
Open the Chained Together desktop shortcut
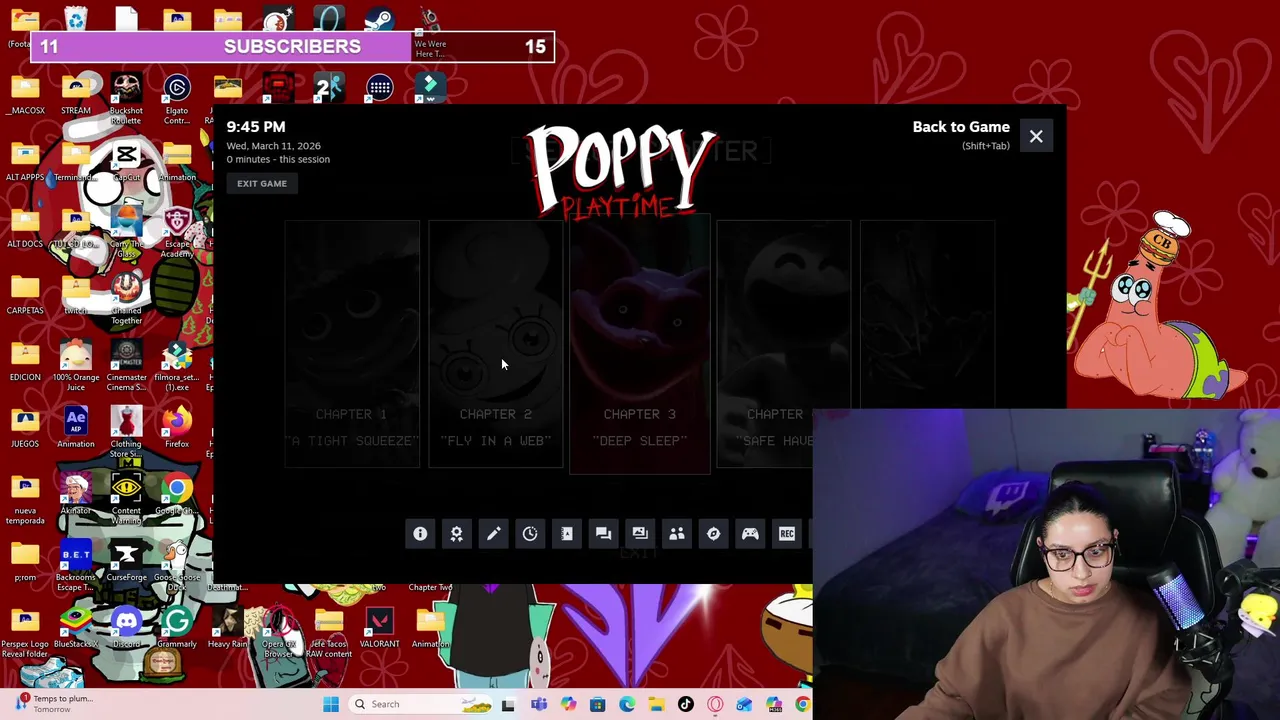pyautogui.click(x=126, y=299)
